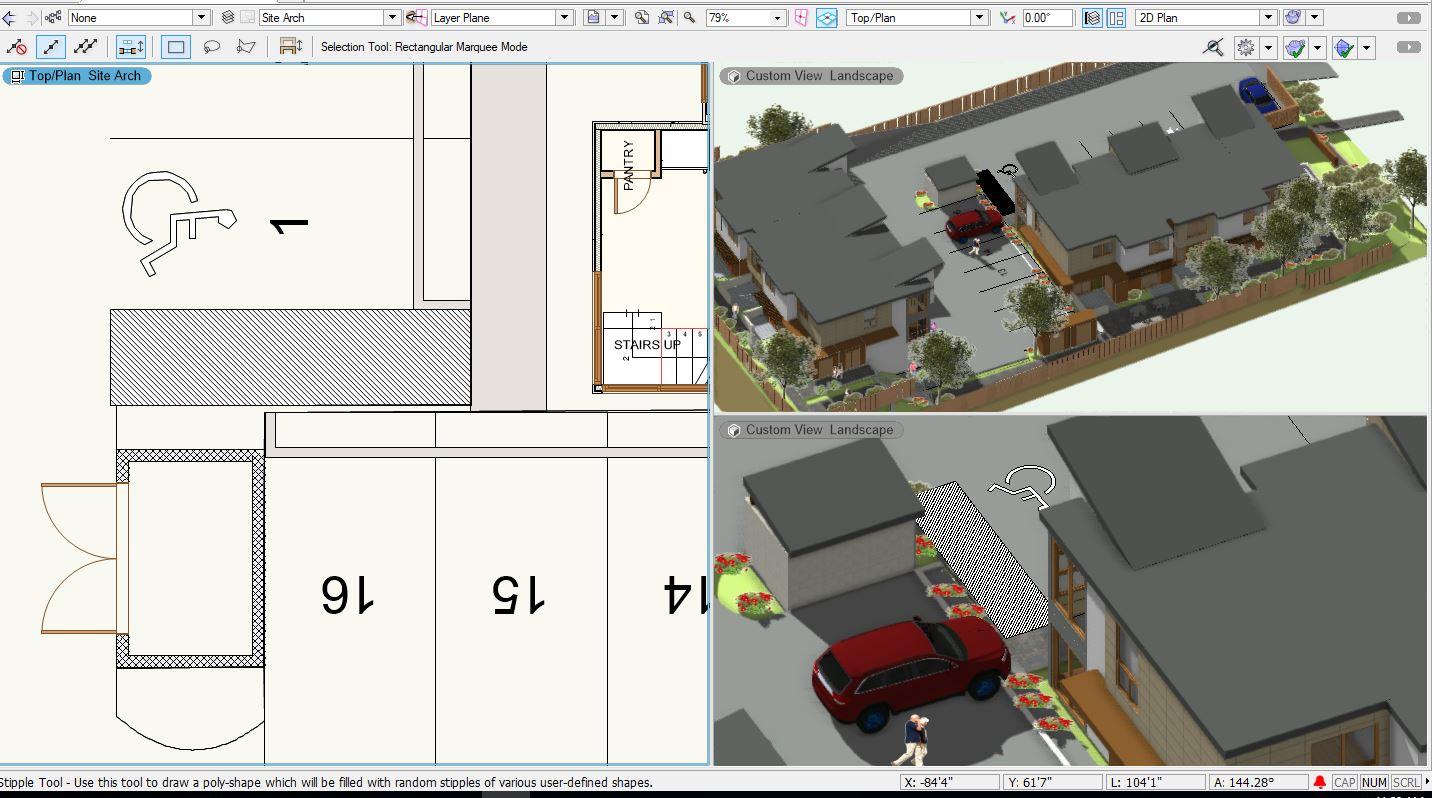Click the Y coordinate field in status bar
The height and width of the screenshot is (798, 1432).
[1053, 782]
